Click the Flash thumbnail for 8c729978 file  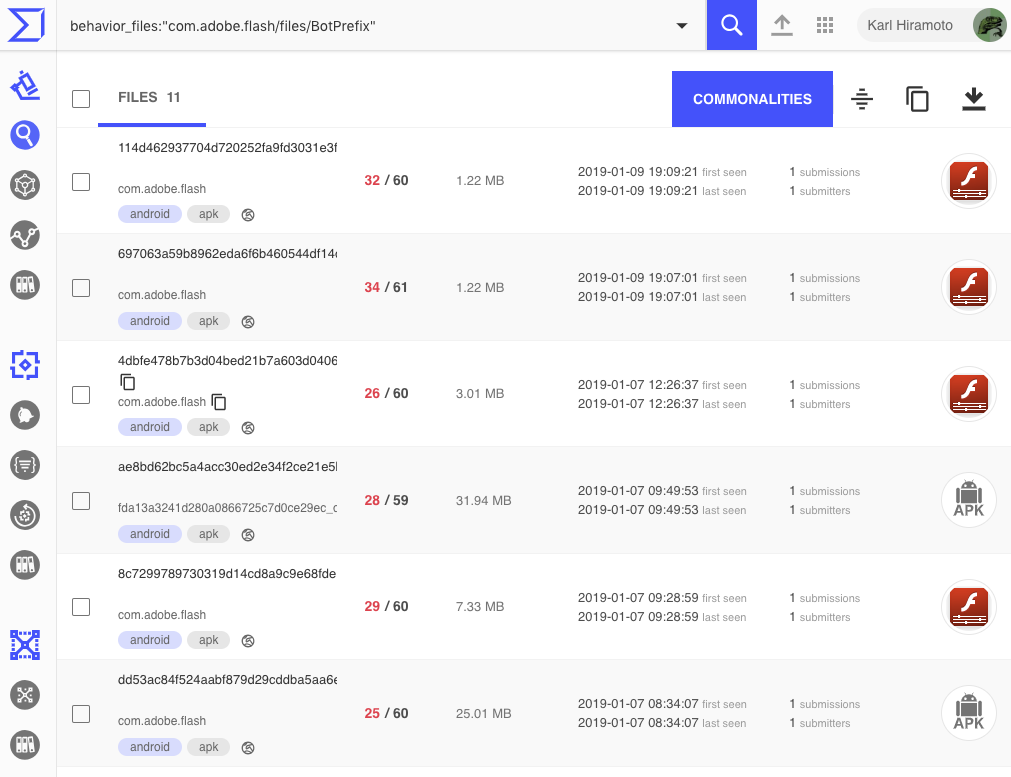pyautogui.click(x=968, y=607)
